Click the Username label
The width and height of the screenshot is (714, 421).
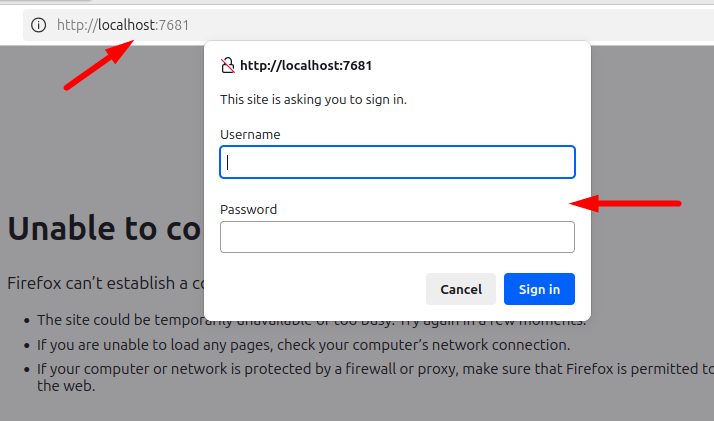(250, 134)
